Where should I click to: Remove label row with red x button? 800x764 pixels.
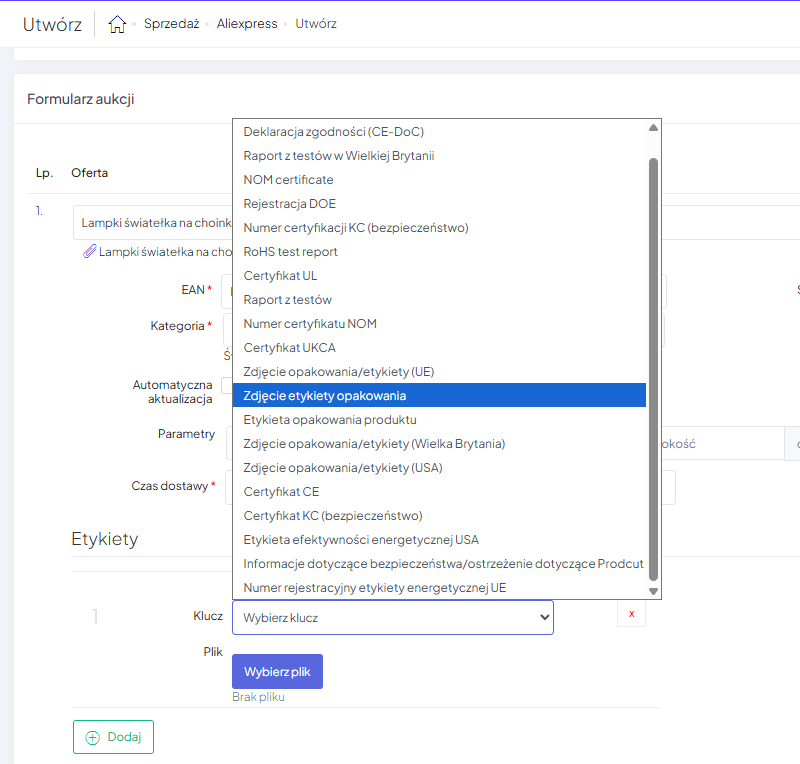click(631, 615)
